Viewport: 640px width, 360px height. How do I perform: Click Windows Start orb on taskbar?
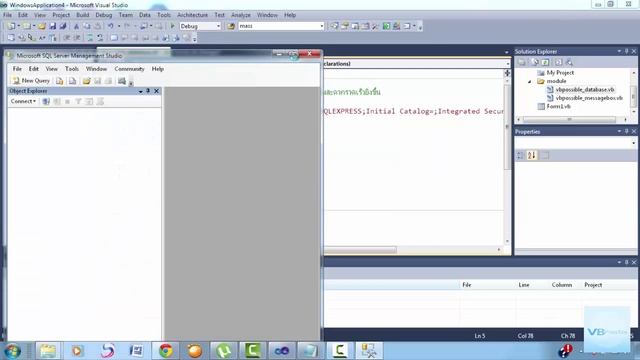coord(12,351)
